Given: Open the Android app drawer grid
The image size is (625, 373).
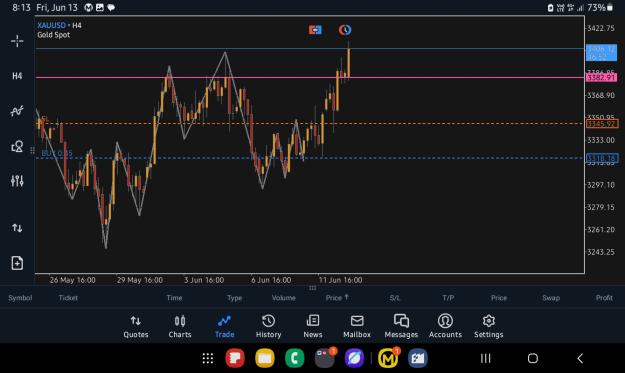Looking at the screenshot, I should coord(208,358).
